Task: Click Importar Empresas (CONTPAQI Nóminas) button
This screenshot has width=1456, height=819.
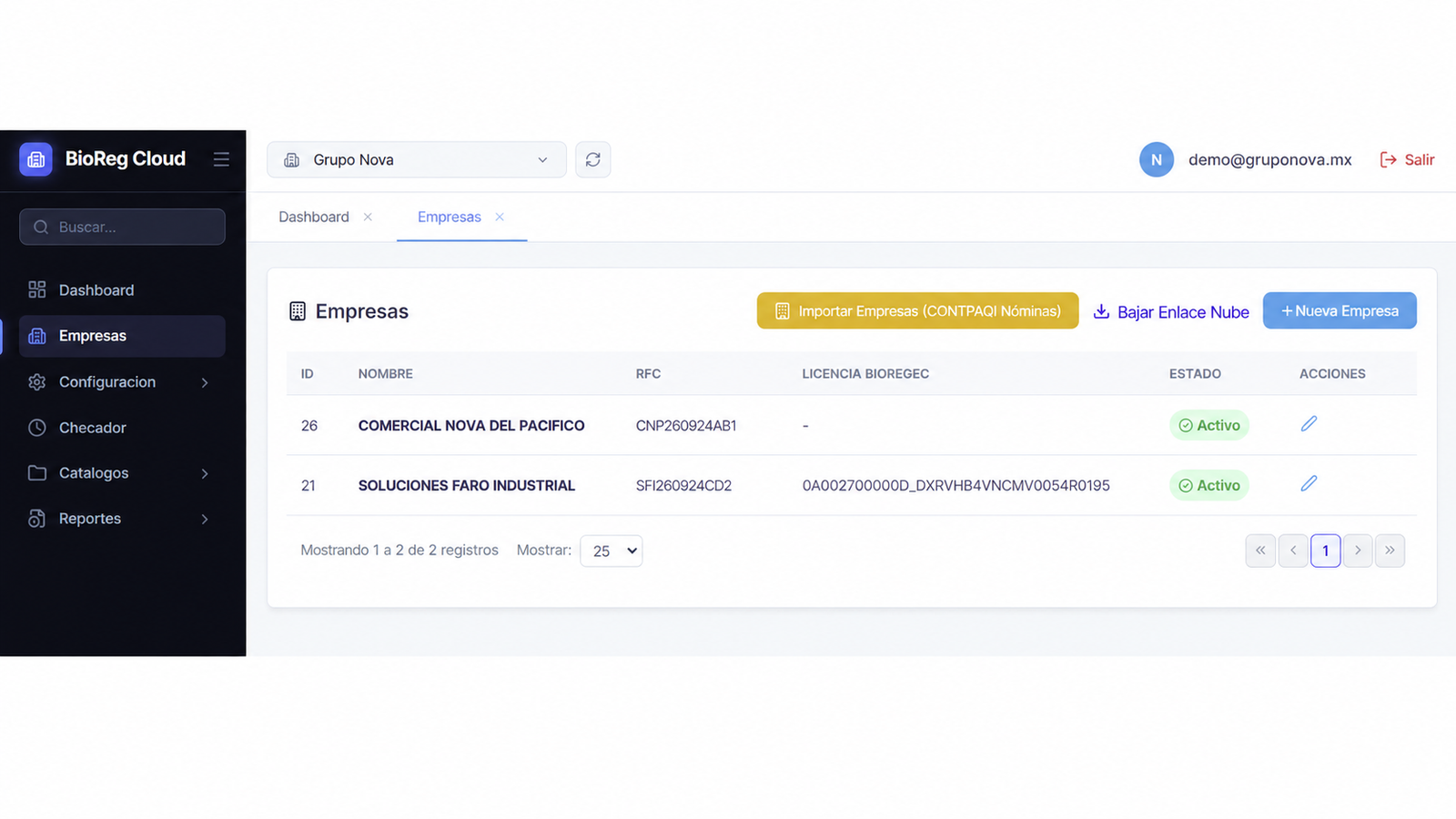Action: click(x=917, y=310)
